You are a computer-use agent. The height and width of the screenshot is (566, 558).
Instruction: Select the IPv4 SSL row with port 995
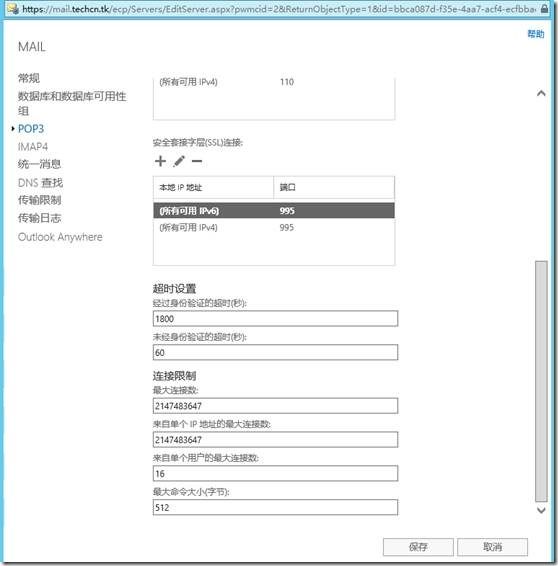[x=274, y=227]
